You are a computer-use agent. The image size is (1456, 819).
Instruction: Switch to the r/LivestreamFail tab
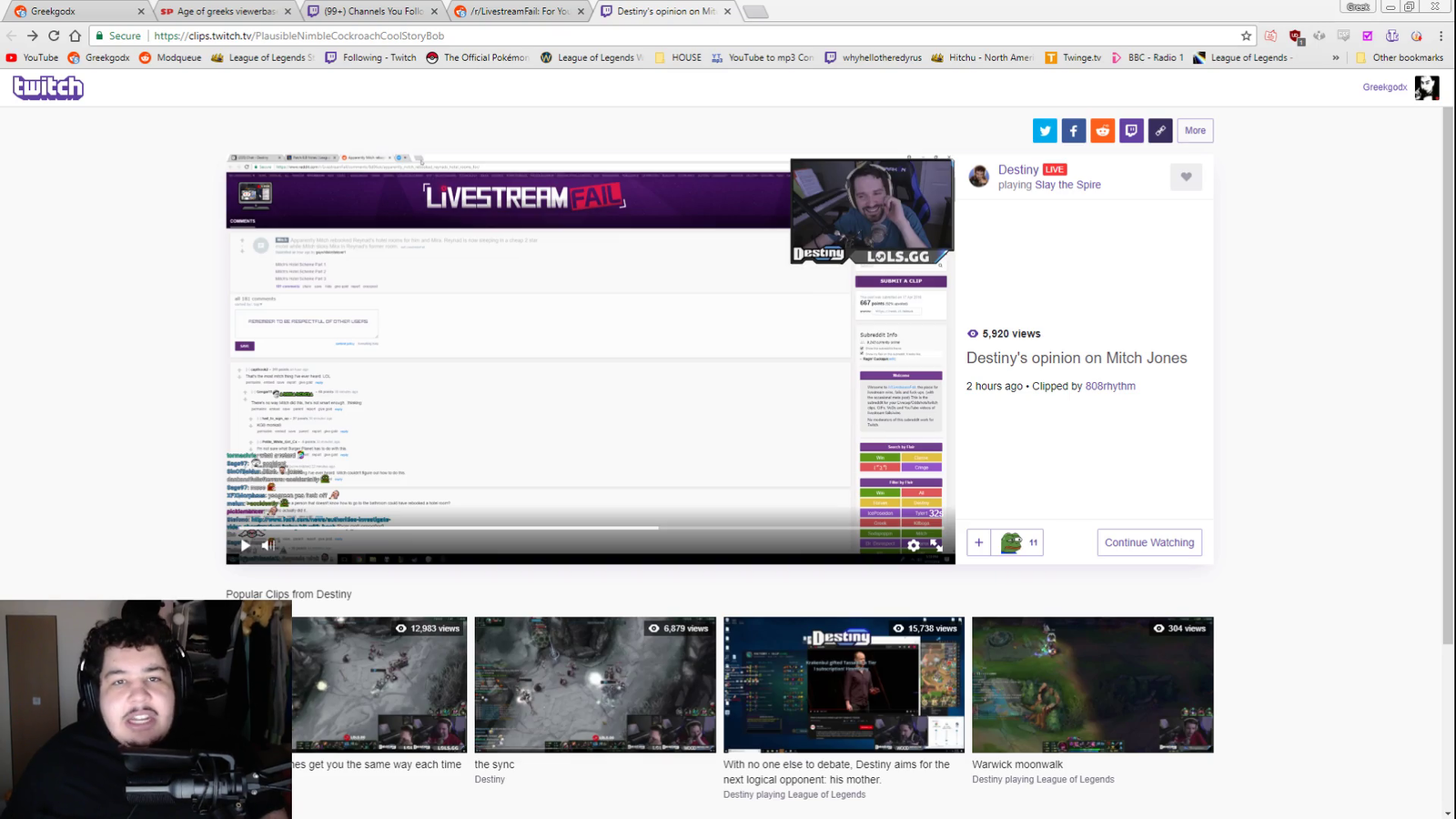coord(519,11)
